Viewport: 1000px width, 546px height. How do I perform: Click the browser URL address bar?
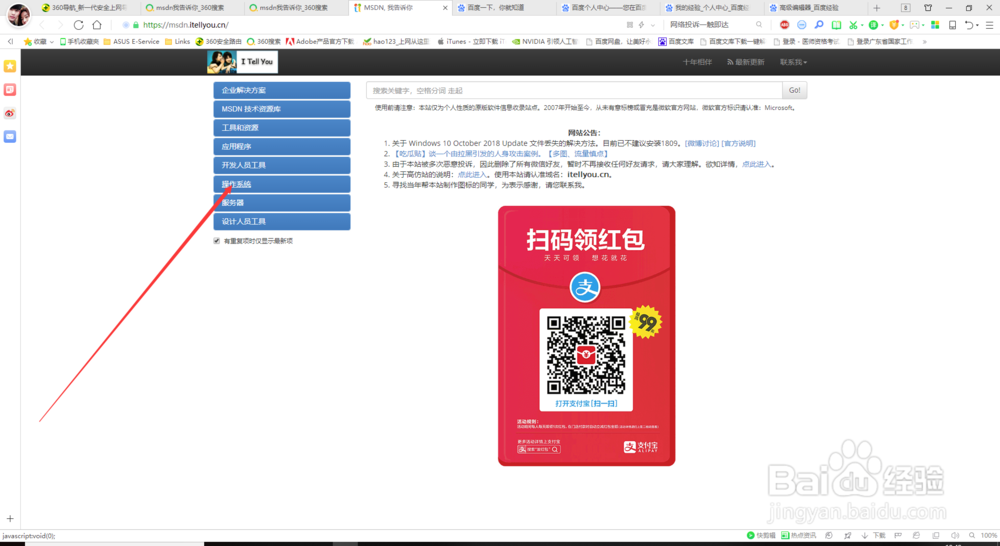pyautogui.click(x=370, y=25)
